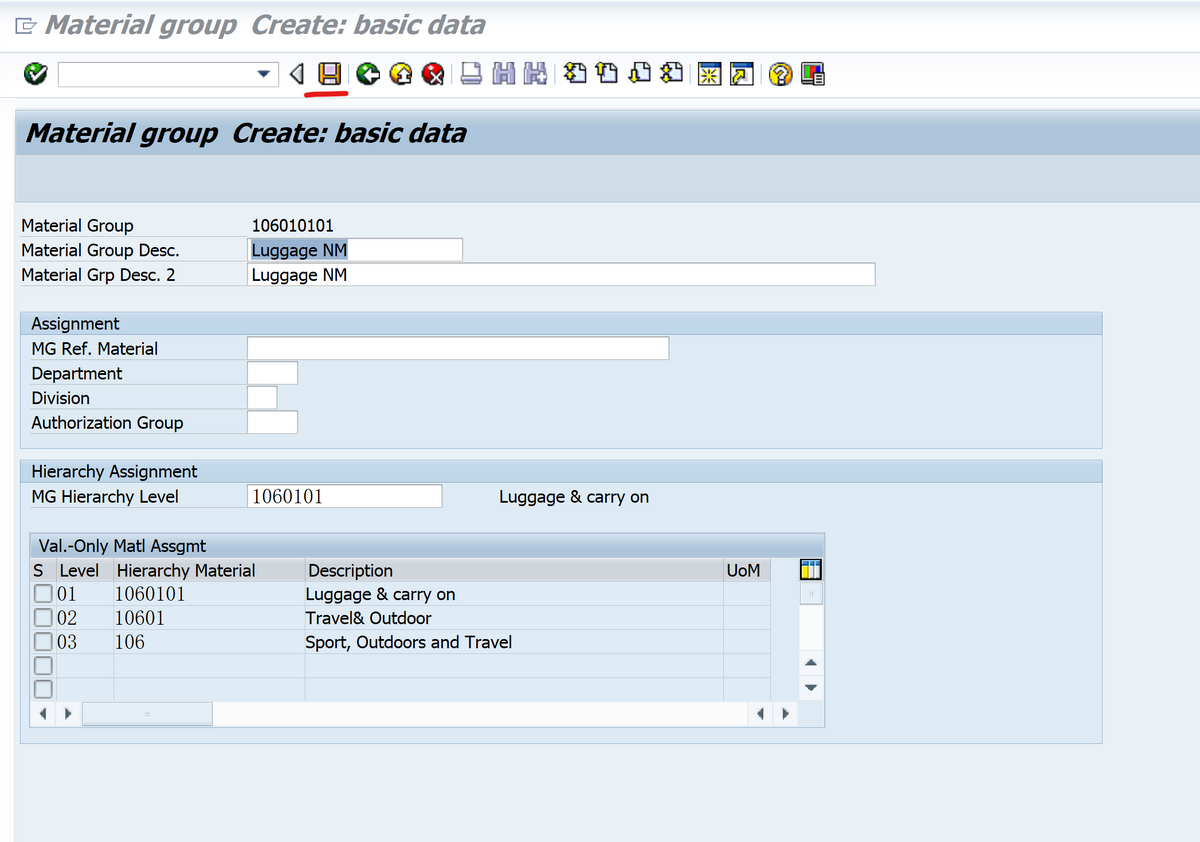Click the MG Hierarchy Level field
Image resolution: width=1200 pixels, height=842 pixels.
point(344,496)
